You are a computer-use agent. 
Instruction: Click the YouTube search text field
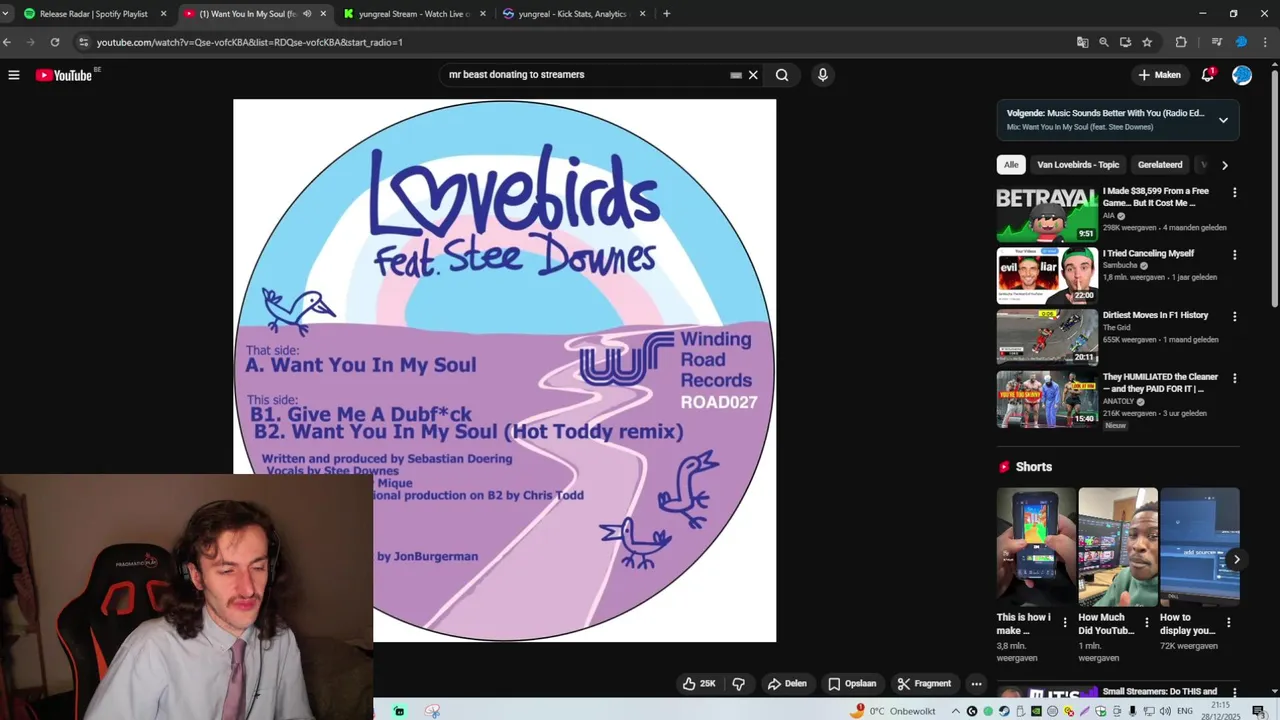(x=585, y=75)
